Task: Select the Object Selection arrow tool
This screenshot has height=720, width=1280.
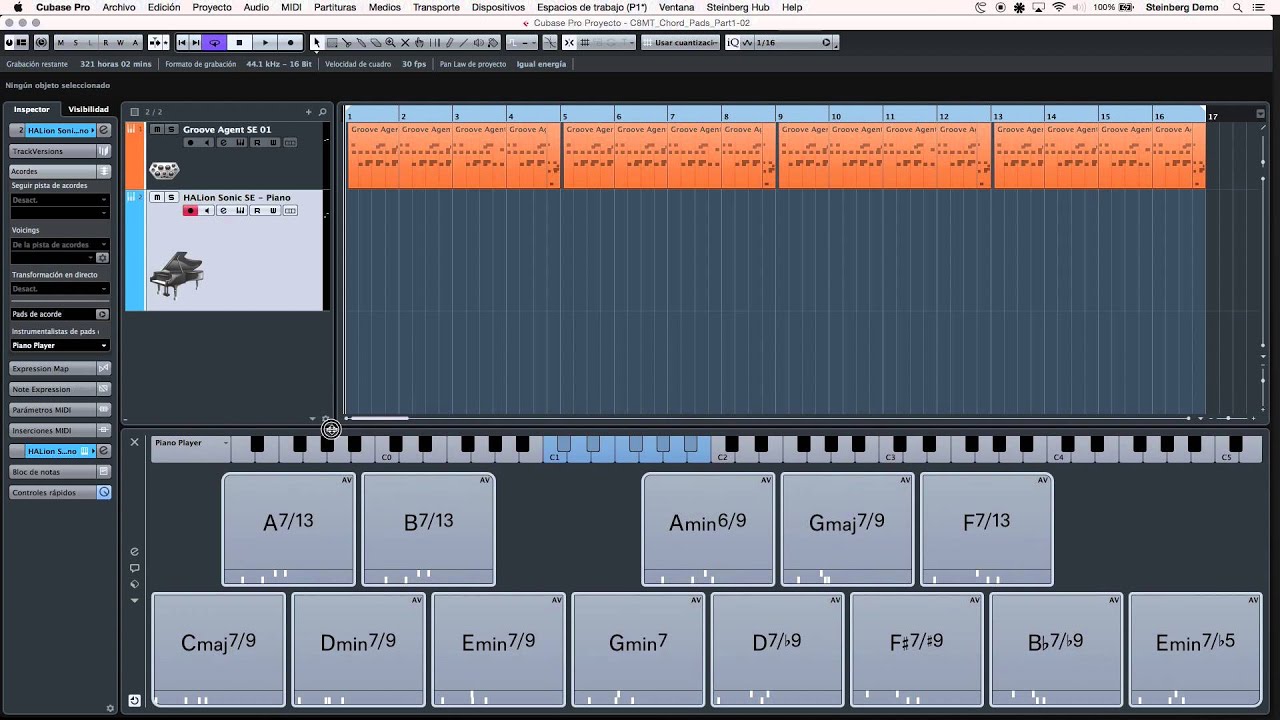Action: pos(317,43)
